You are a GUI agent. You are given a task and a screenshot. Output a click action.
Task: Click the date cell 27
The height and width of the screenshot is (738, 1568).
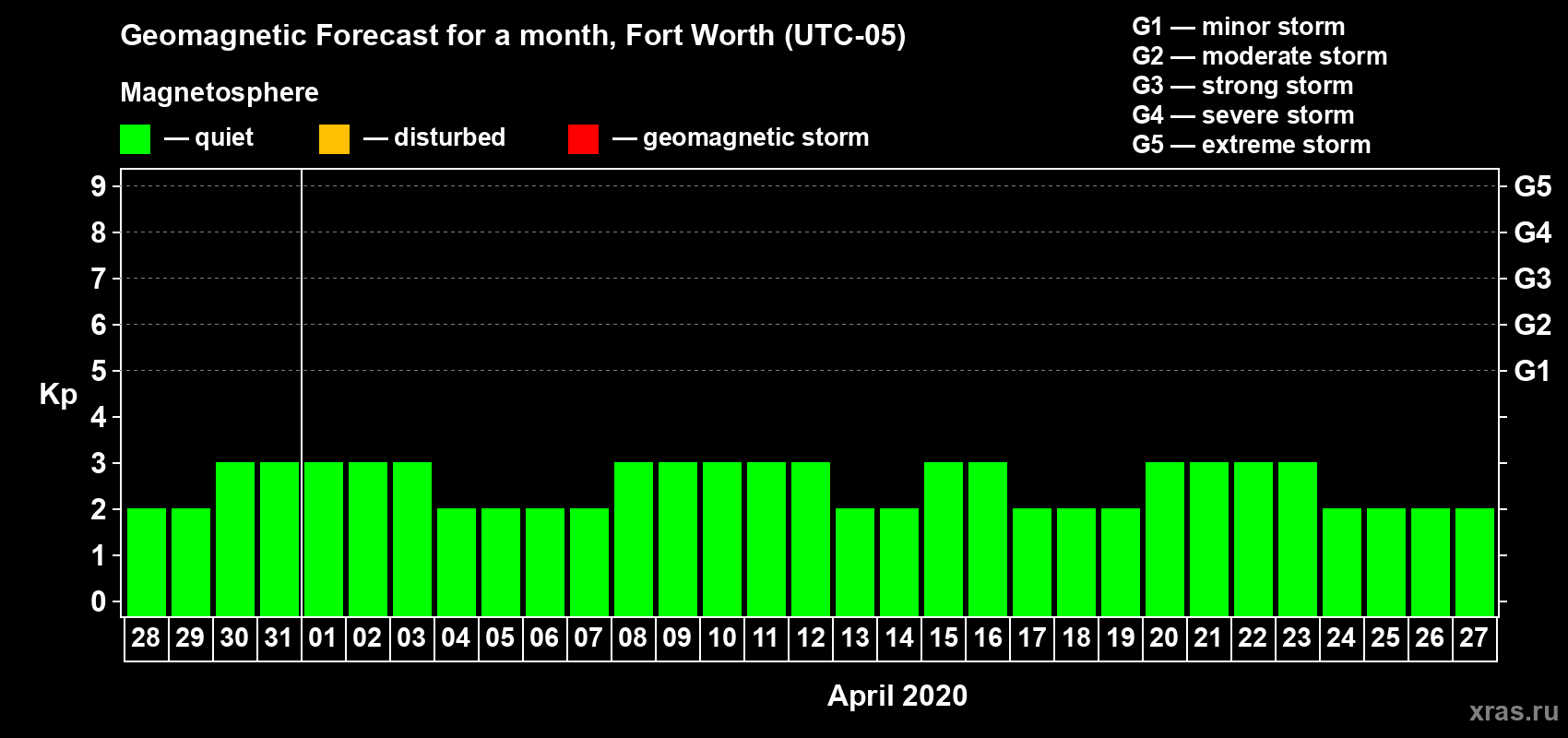pyautogui.click(x=1474, y=638)
